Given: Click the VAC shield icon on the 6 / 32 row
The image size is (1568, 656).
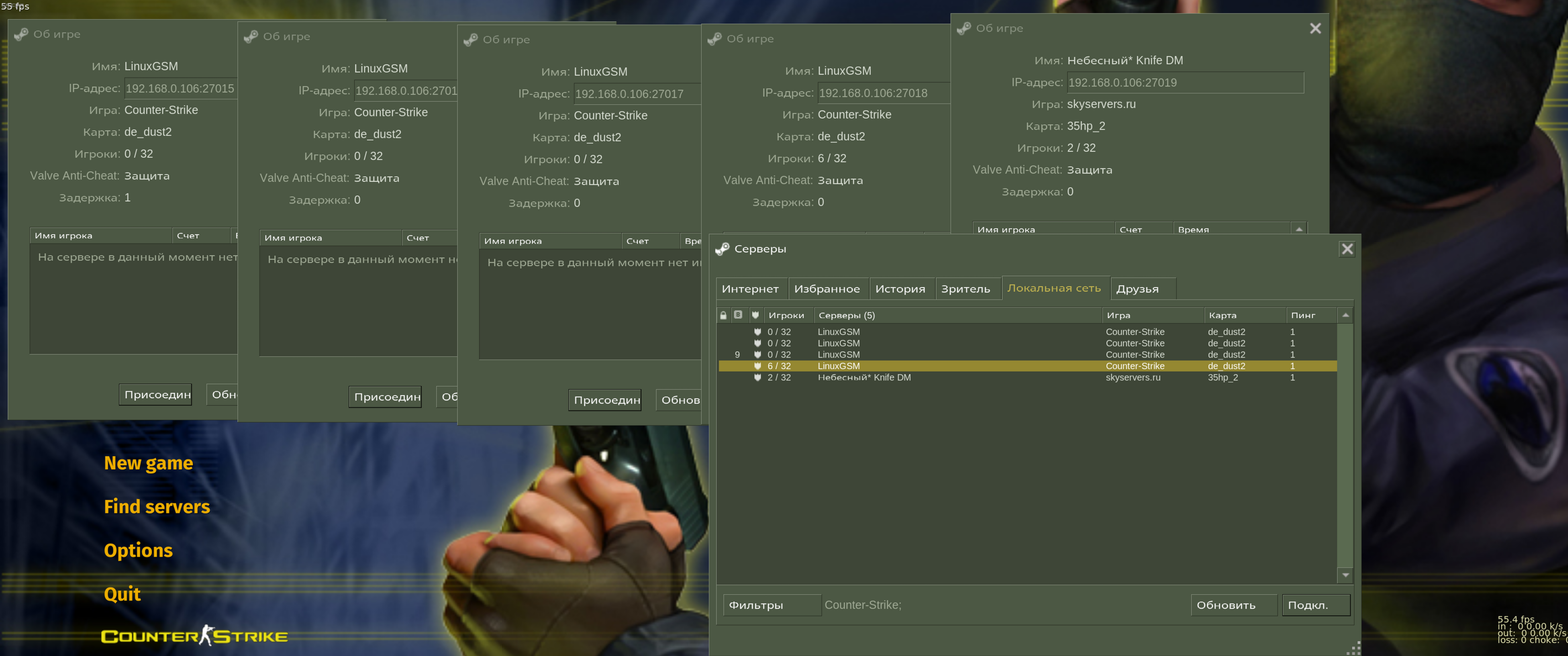Looking at the screenshot, I should 757,367.
